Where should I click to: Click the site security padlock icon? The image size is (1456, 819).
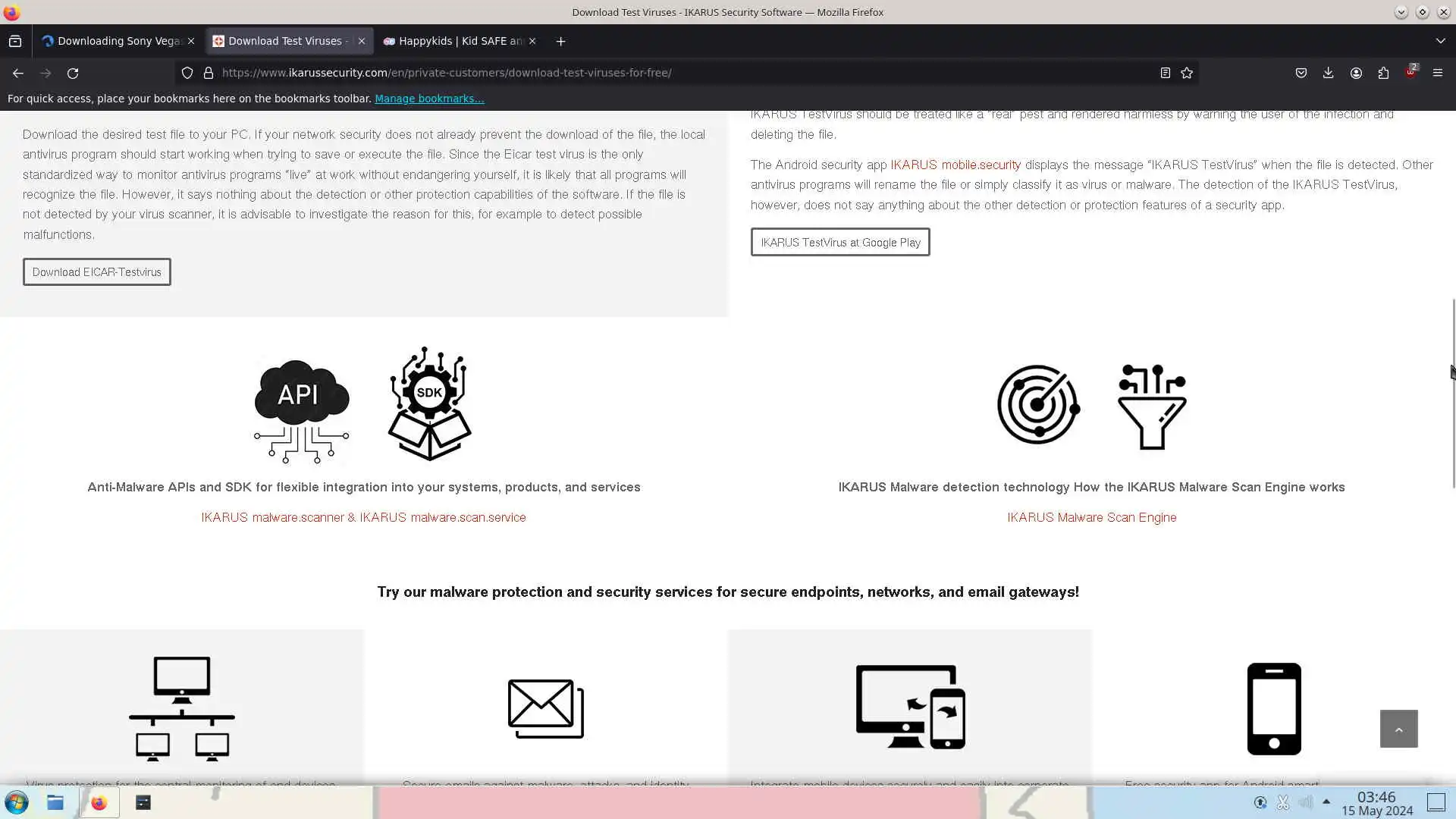[x=209, y=73]
